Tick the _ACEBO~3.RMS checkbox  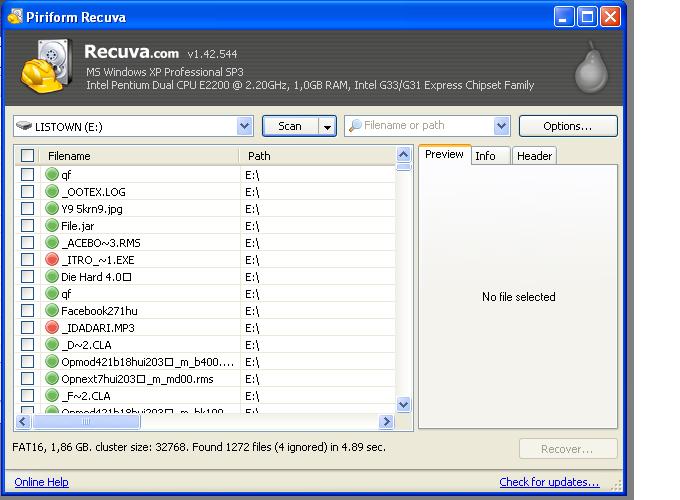click(x=27, y=242)
